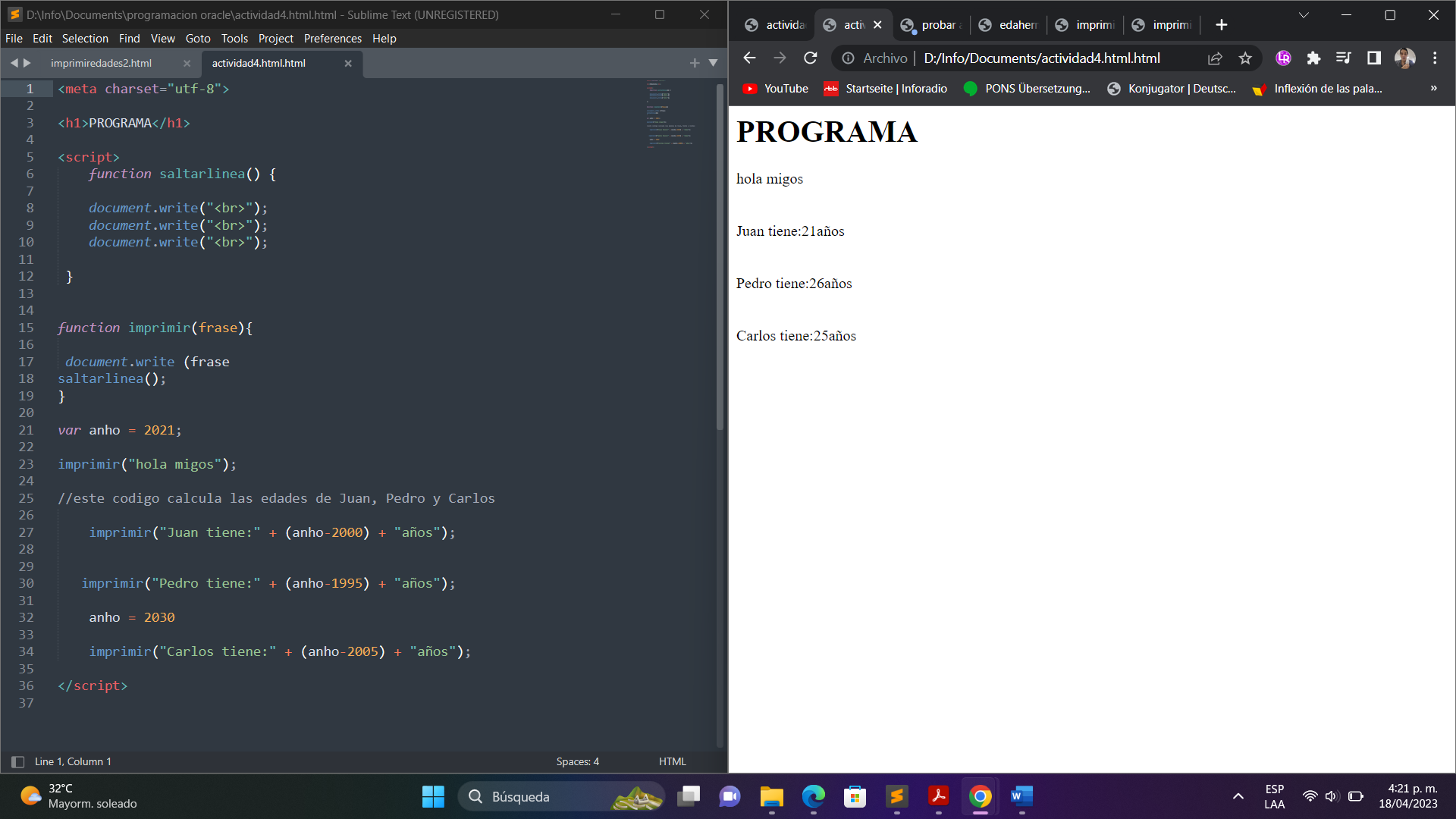Screen dimensions: 1456x819
Task: Click the add new tab button in browser
Action: (x=1221, y=24)
